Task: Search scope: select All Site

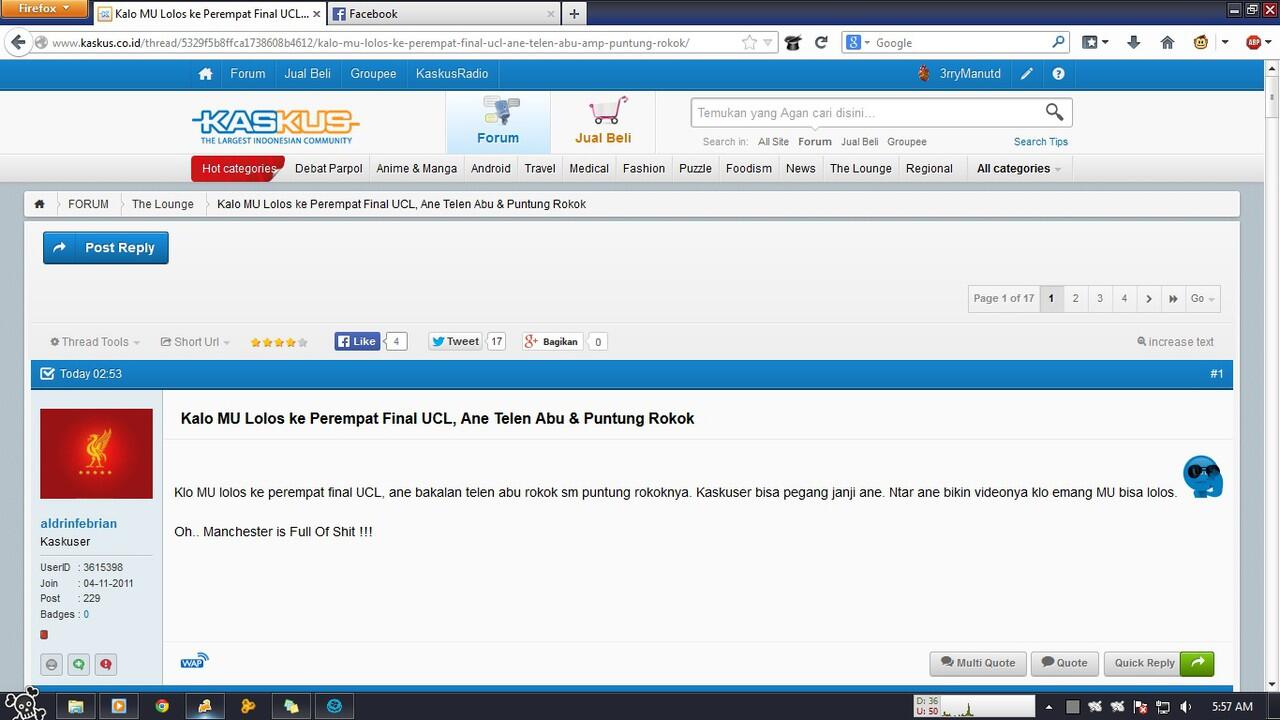Action: coord(773,142)
